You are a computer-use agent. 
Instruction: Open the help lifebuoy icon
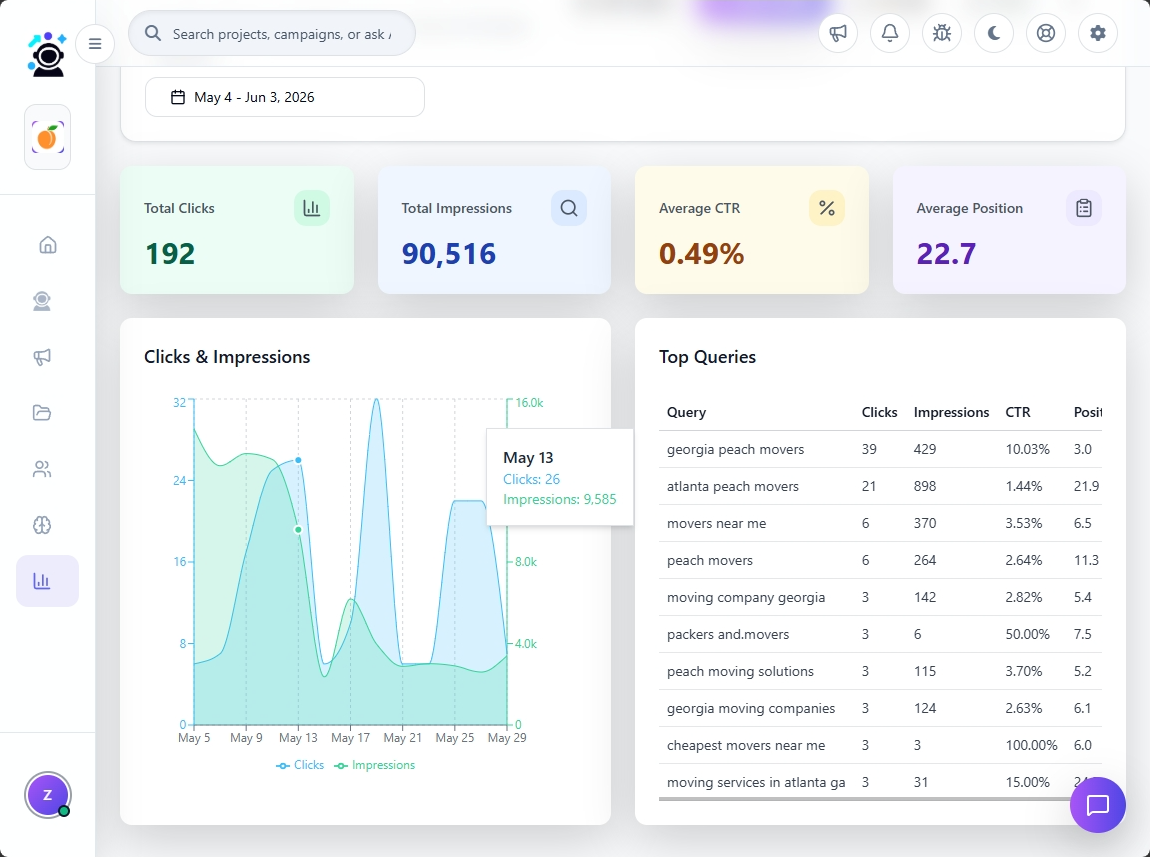1046,33
